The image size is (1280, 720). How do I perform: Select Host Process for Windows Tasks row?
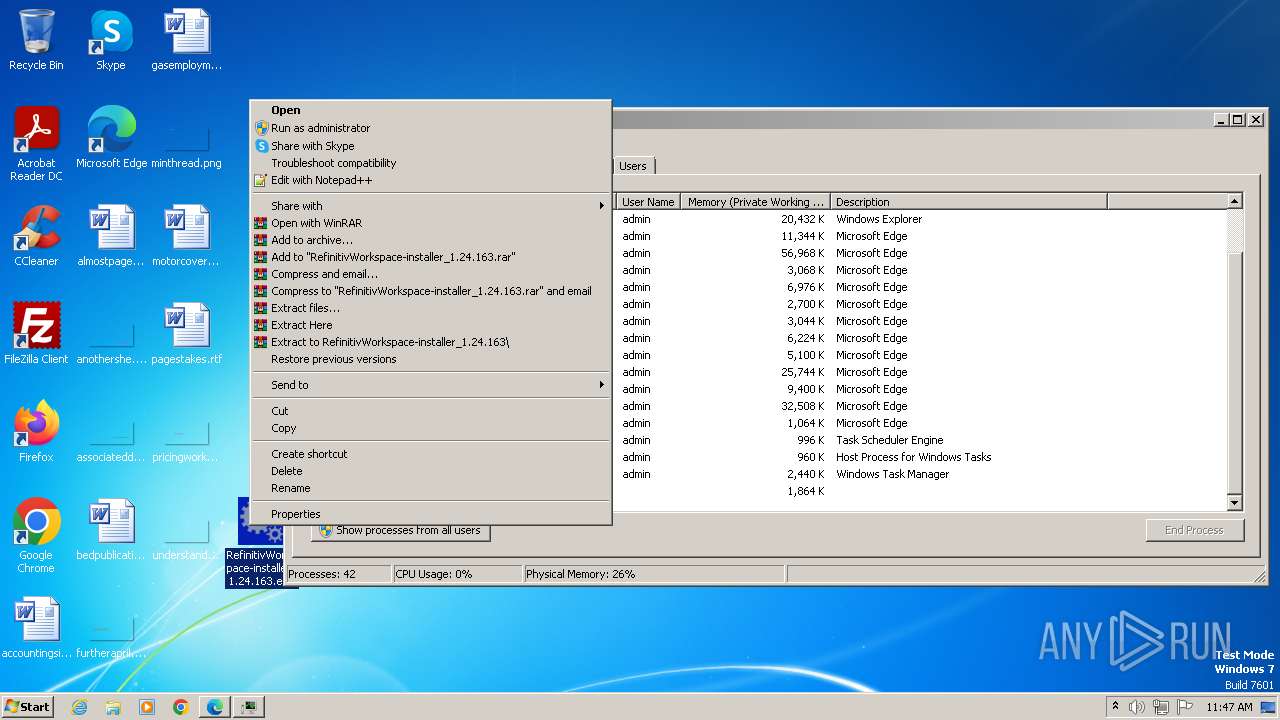[920, 457]
